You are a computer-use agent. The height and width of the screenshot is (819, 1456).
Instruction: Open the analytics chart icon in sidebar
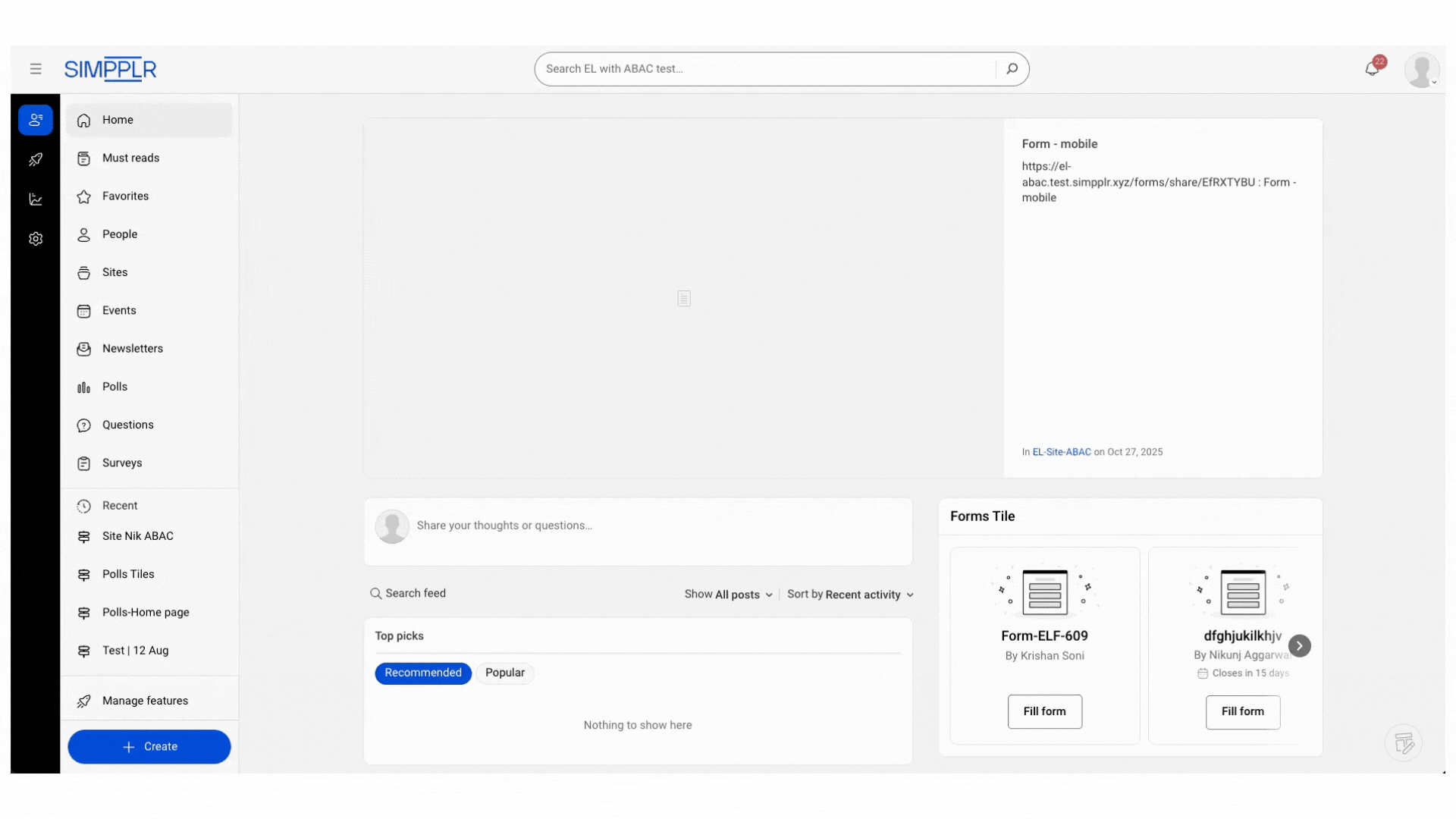click(36, 199)
